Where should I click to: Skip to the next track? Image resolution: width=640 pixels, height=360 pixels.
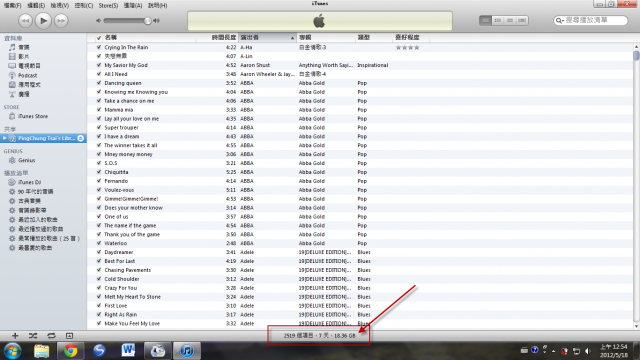click(x=61, y=20)
